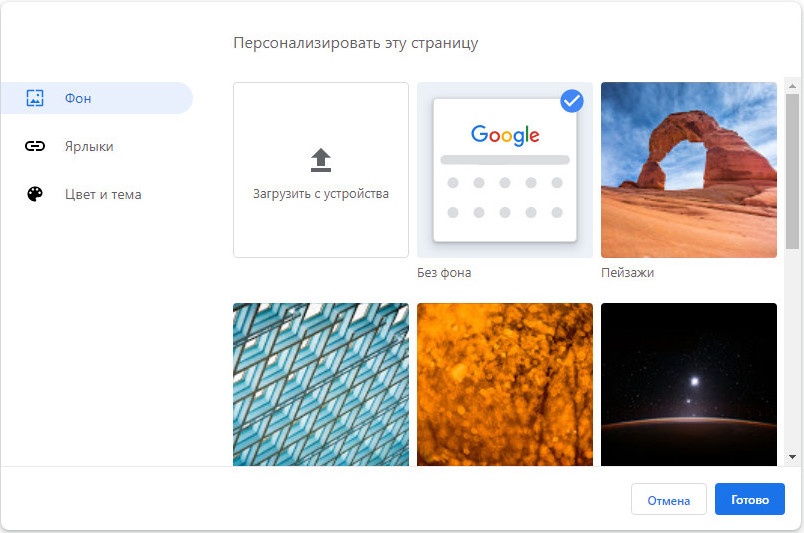Viewport: 804px width, 533px height.
Task: Click the scrollbar down arrow
Action: click(x=792, y=457)
